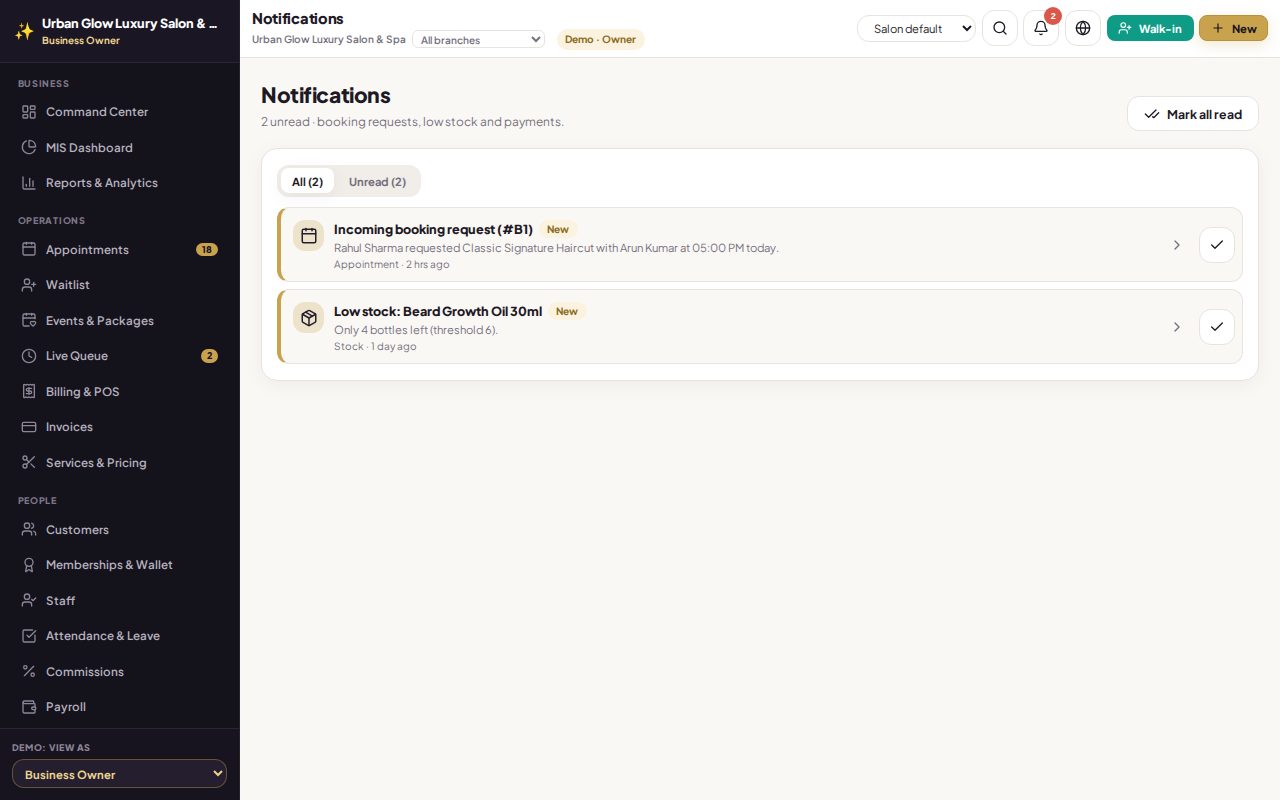Screen dimensions: 1280x800
Task: Click the Live Queue count badge 2
Action: 209,356
